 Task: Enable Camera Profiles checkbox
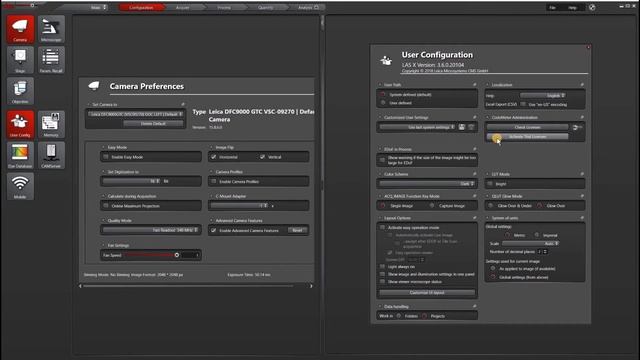click(214, 181)
